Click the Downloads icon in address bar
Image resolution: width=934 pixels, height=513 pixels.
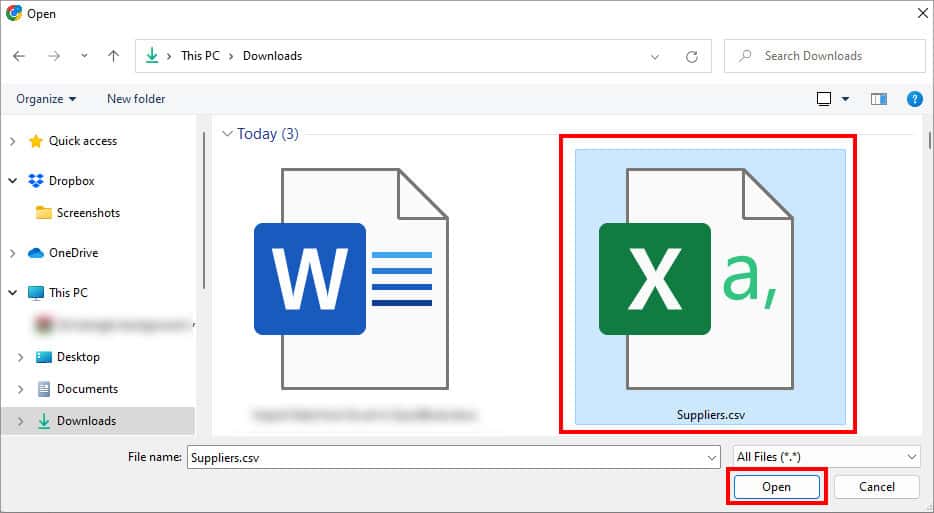(x=152, y=55)
